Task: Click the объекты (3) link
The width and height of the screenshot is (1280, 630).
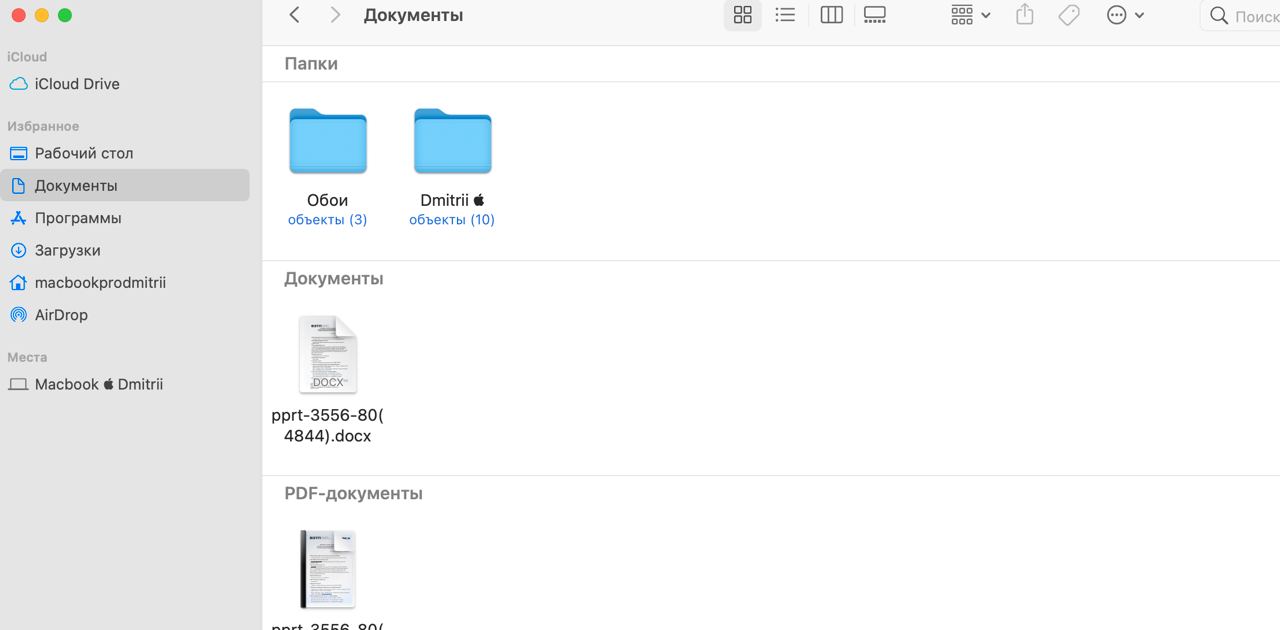Action: coord(327,220)
